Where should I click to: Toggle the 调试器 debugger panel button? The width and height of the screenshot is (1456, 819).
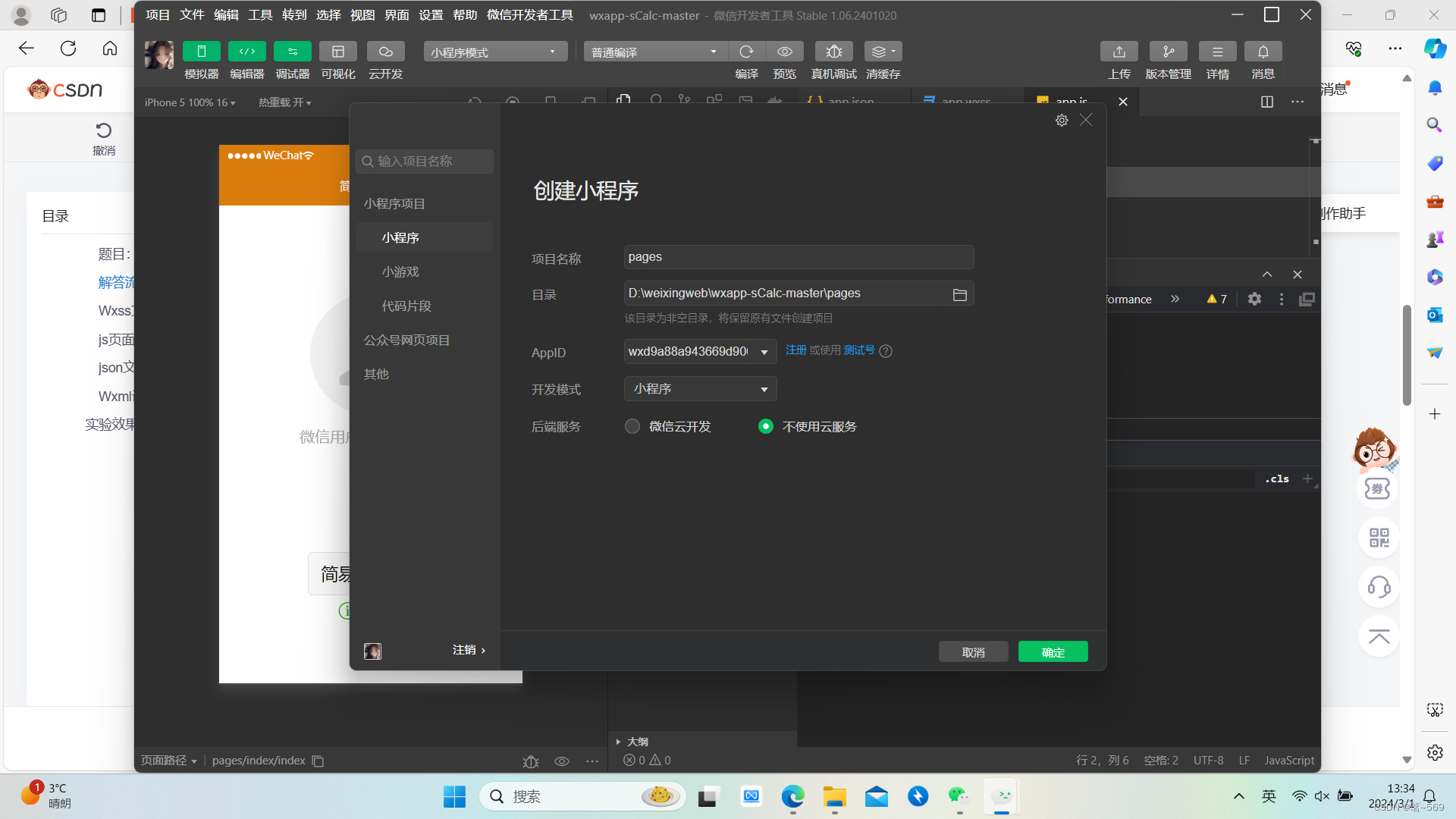coord(293,52)
